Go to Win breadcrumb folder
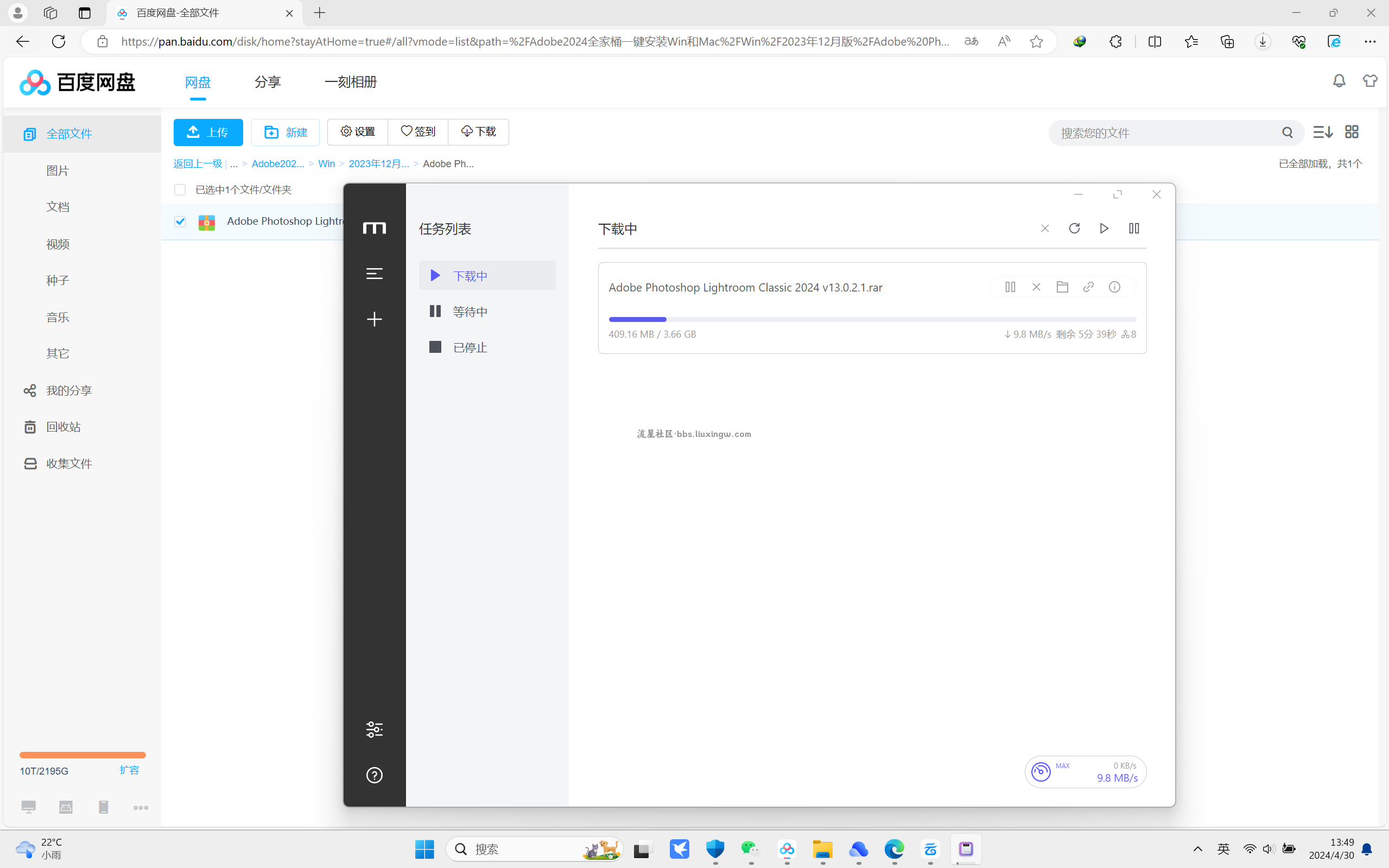The image size is (1389, 868). pos(327,163)
